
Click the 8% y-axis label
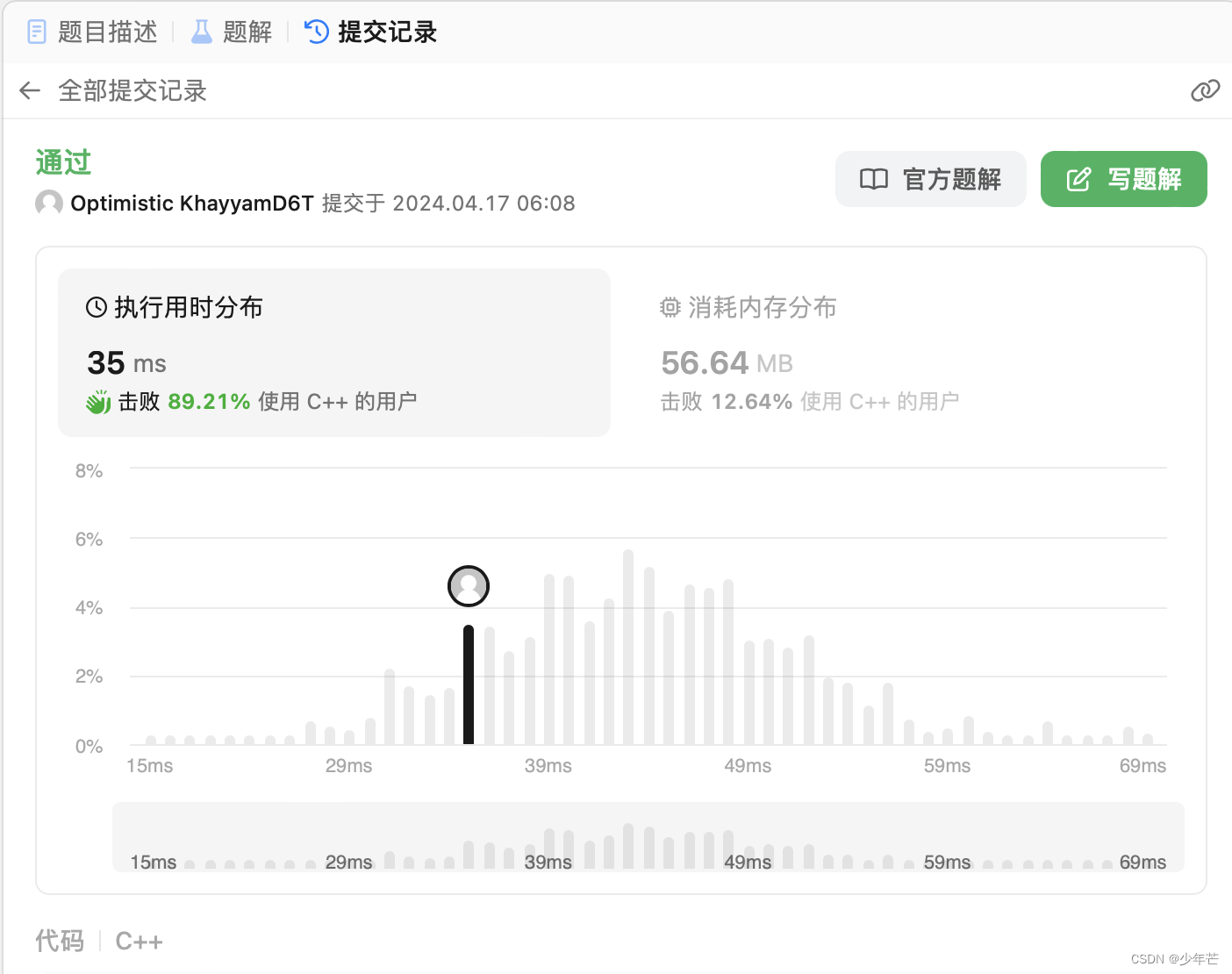(x=90, y=470)
